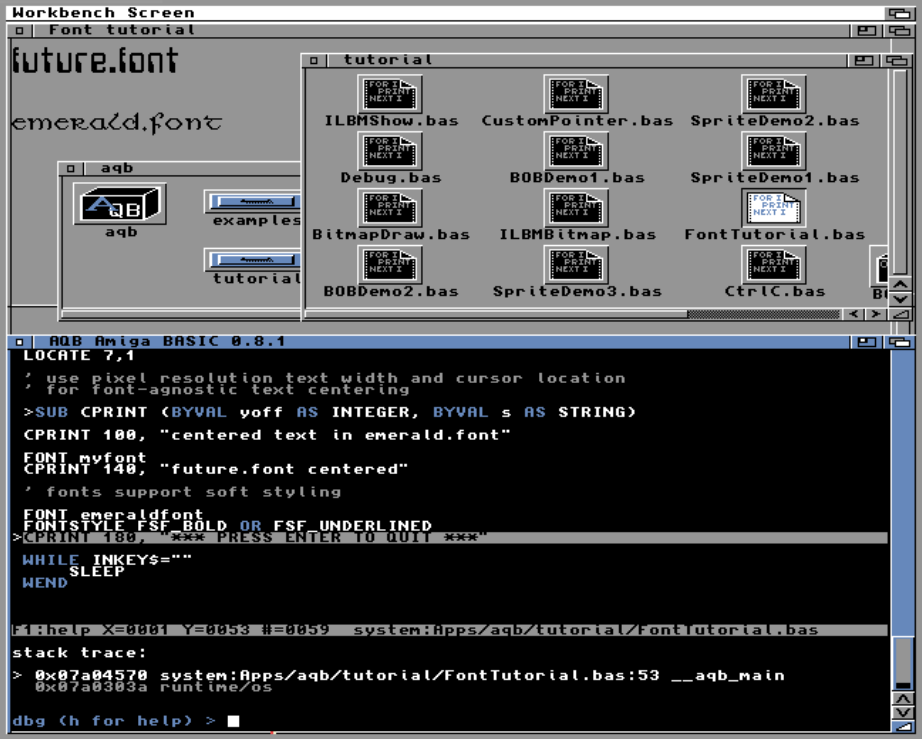
Task: Close the tutorial drawer window
Action: (314, 60)
